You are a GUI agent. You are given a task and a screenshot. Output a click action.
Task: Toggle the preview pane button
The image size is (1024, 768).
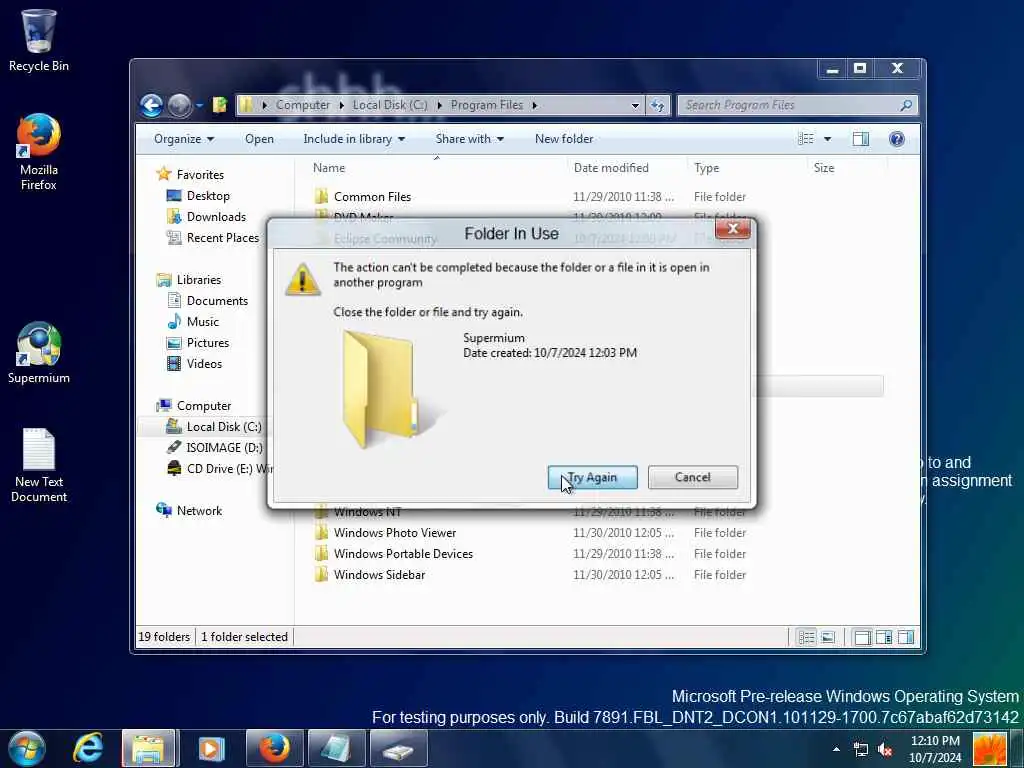click(x=861, y=138)
